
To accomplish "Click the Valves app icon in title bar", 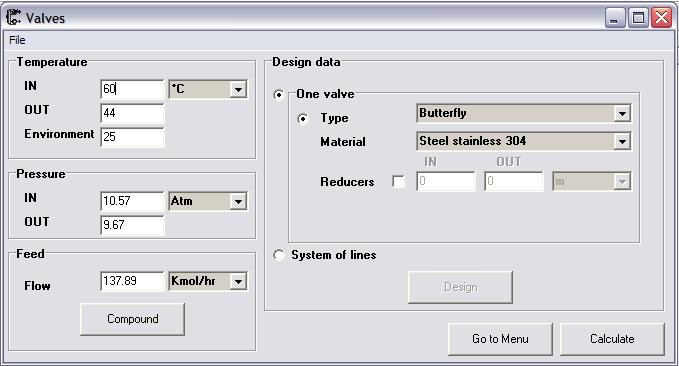I will pos(13,17).
